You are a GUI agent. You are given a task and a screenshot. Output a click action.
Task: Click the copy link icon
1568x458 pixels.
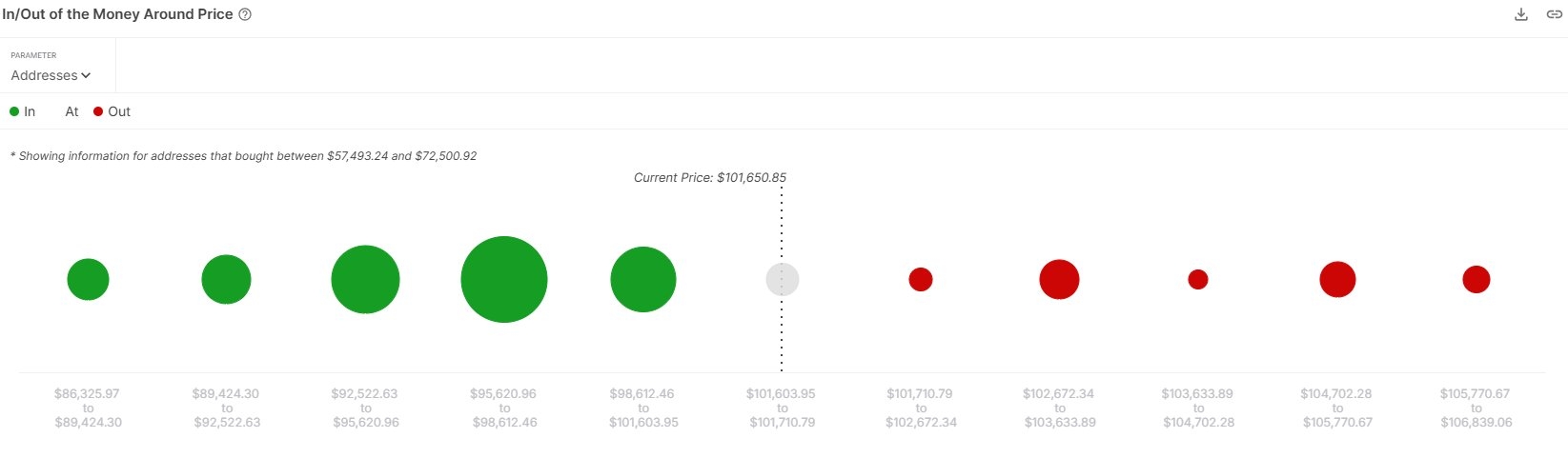click(x=1554, y=14)
